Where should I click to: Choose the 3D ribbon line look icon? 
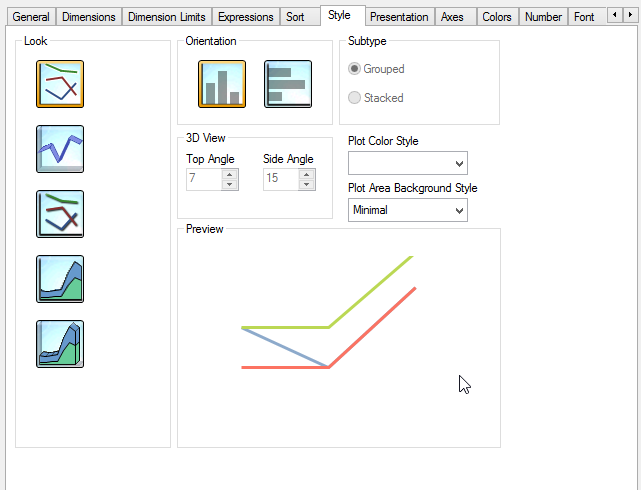pyautogui.click(x=60, y=149)
